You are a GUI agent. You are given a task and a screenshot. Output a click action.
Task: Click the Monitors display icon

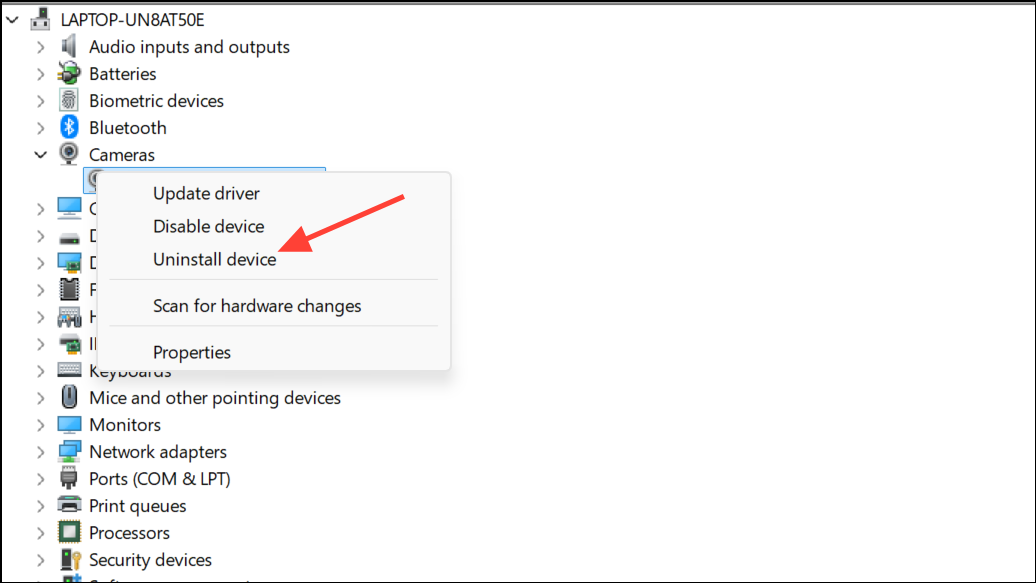click(69, 424)
